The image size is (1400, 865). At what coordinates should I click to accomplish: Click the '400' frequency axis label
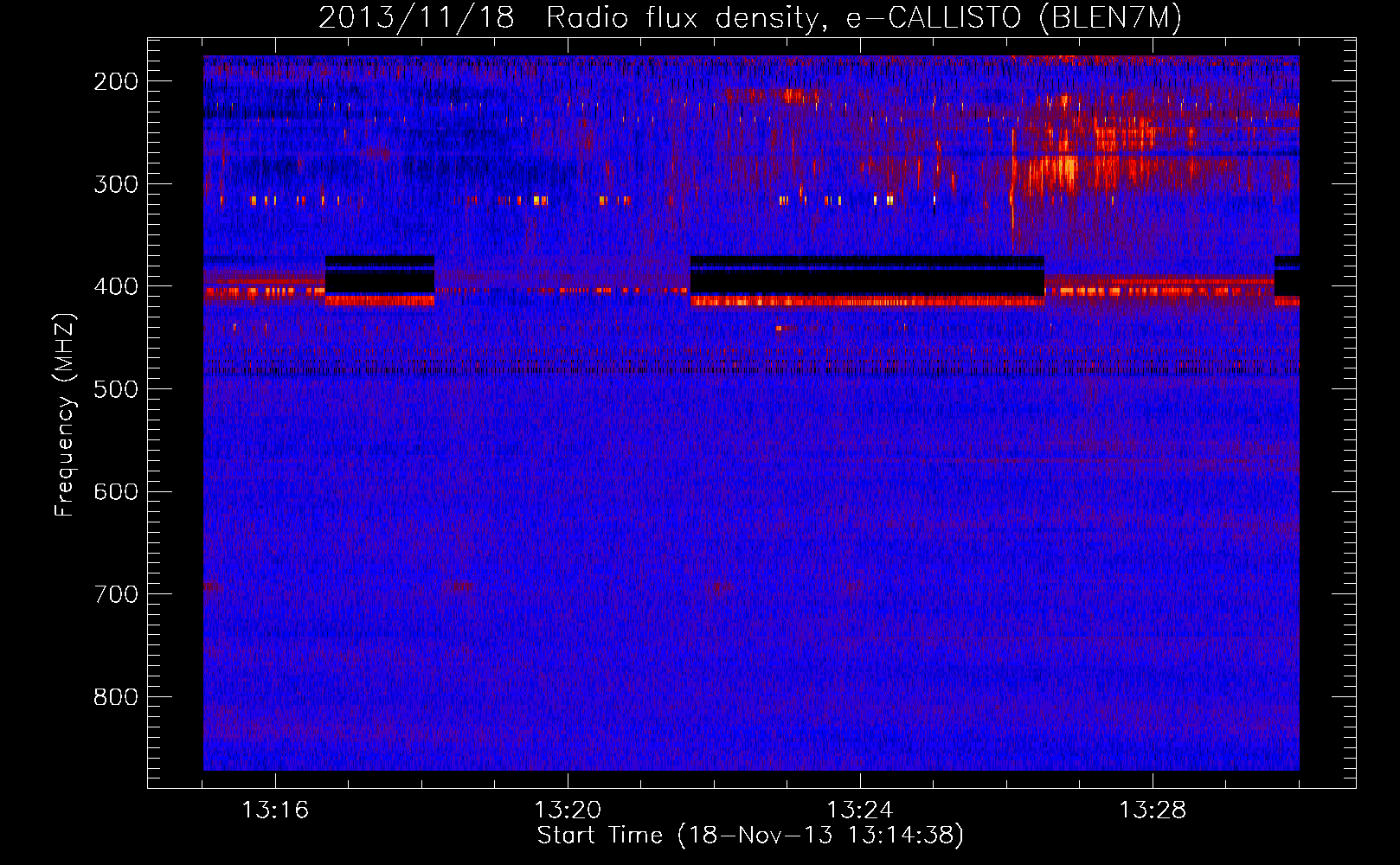point(116,286)
